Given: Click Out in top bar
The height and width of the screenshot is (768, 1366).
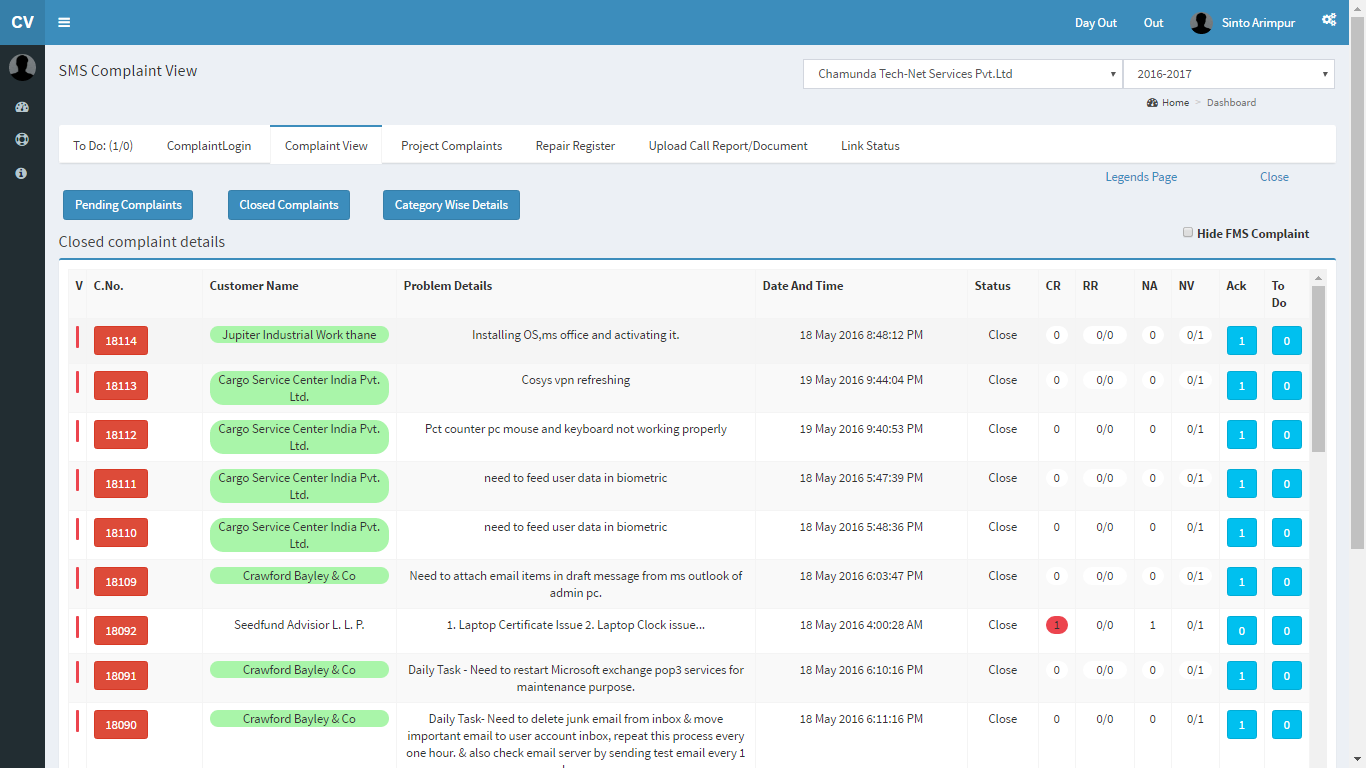Looking at the screenshot, I should pyautogui.click(x=1154, y=23).
